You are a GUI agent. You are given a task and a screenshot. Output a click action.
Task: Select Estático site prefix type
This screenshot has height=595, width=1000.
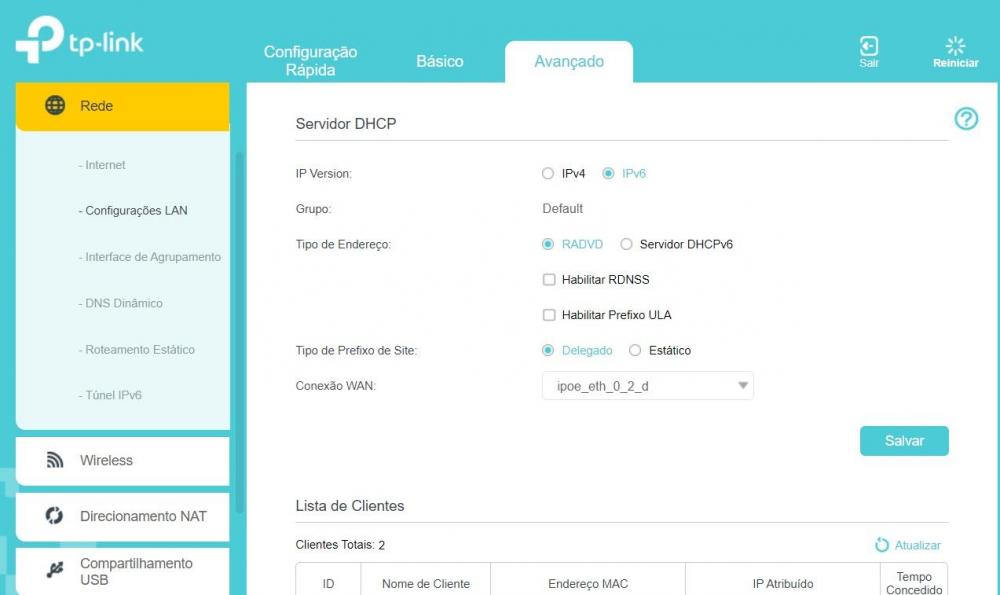tap(635, 351)
